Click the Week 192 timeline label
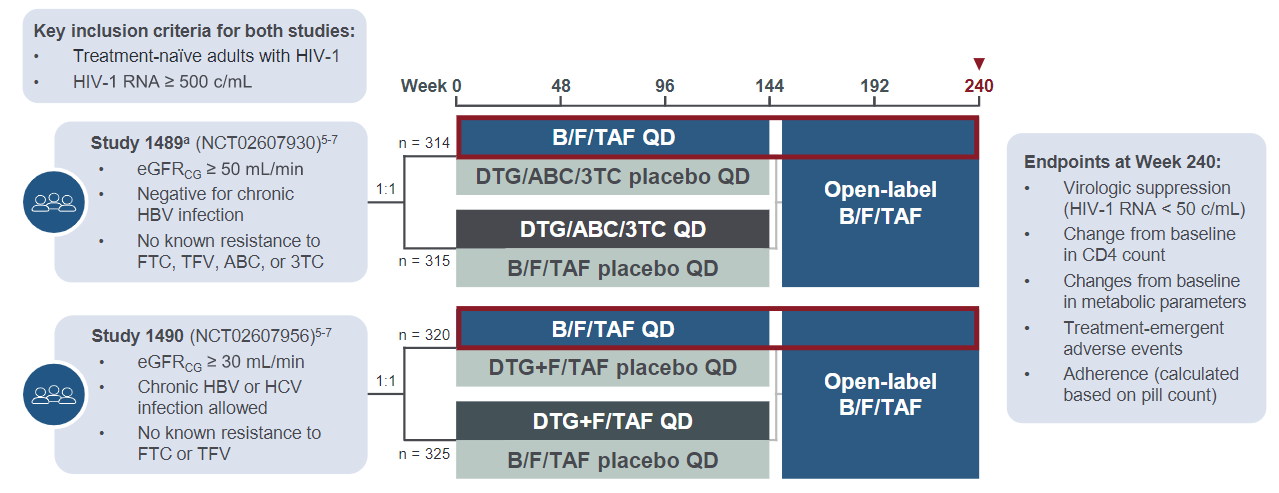Viewport: 1279px width, 493px height. [874, 86]
